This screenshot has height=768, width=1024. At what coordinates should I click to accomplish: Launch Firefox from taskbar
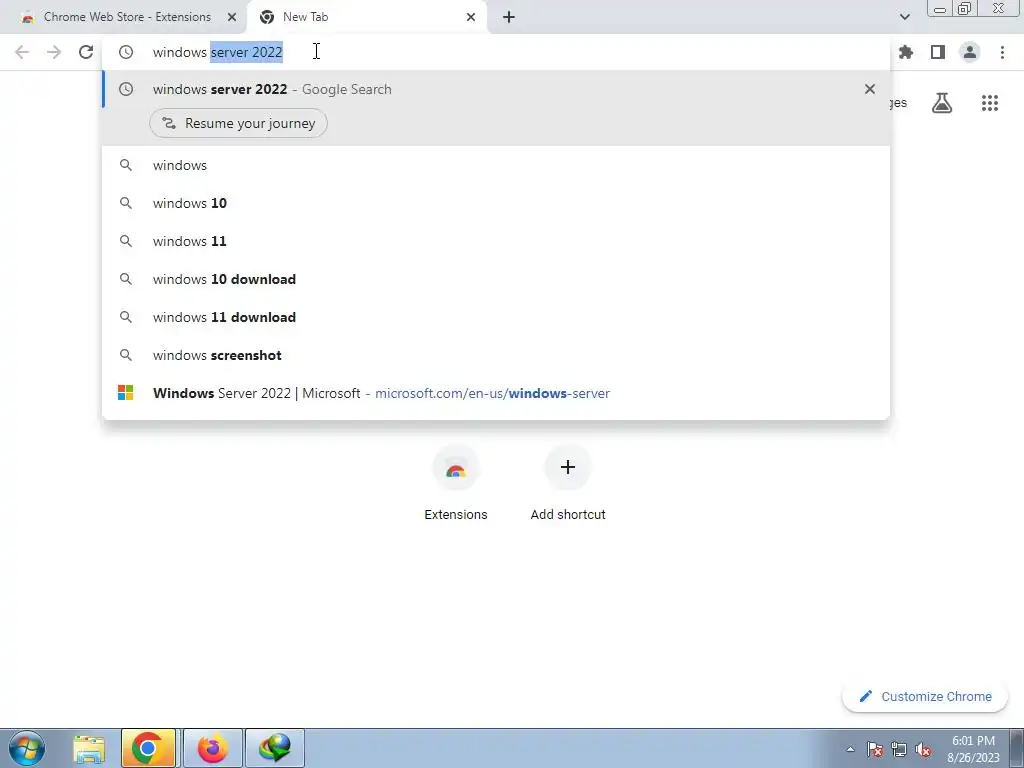click(x=213, y=748)
